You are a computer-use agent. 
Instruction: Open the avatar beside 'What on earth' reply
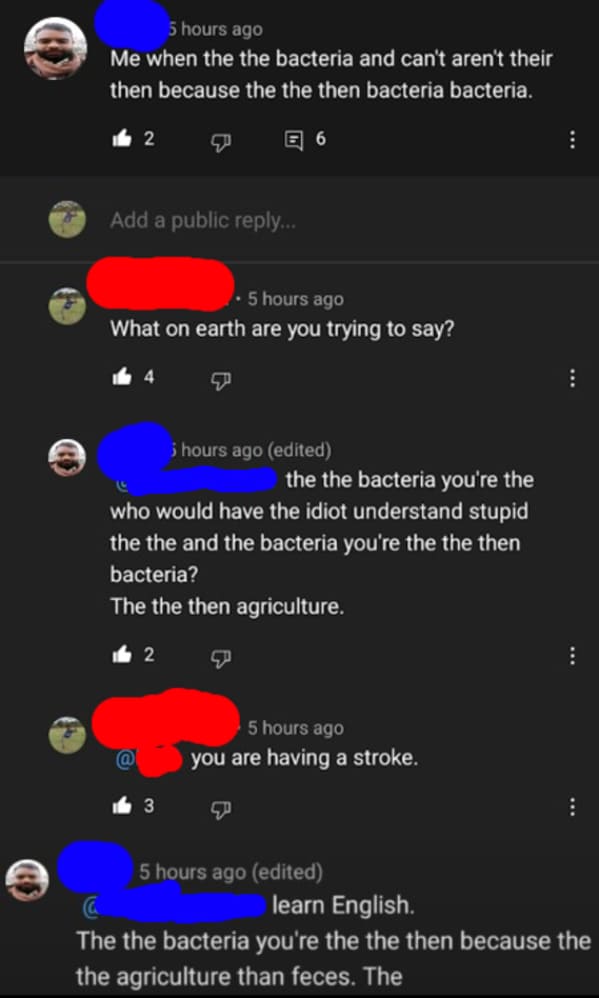(67, 306)
